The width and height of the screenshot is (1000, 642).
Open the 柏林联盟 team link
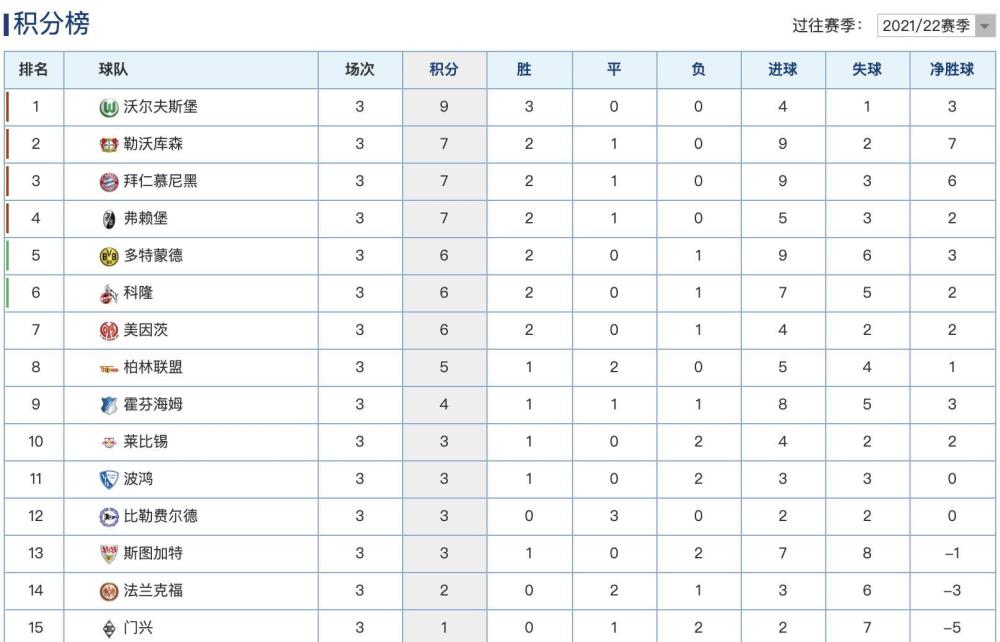pyautogui.click(x=153, y=367)
